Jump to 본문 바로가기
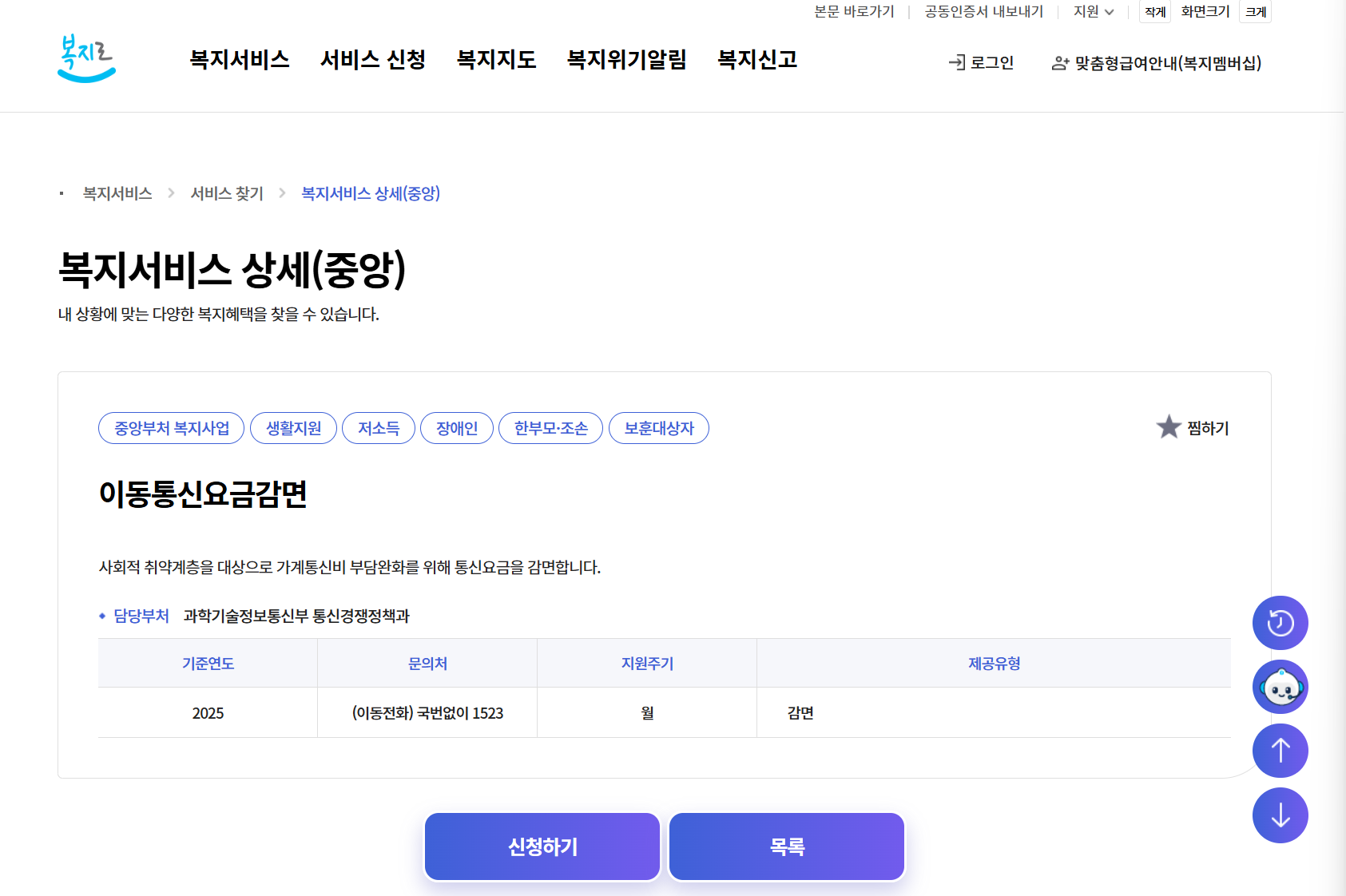 click(x=854, y=11)
